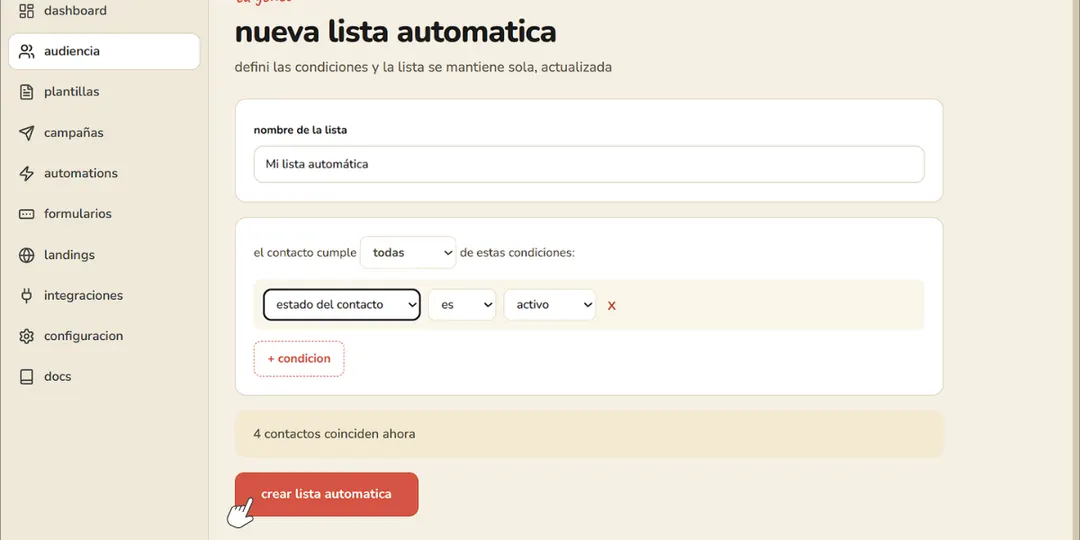
Task: Click the '+ condicion' button
Action: click(299, 359)
